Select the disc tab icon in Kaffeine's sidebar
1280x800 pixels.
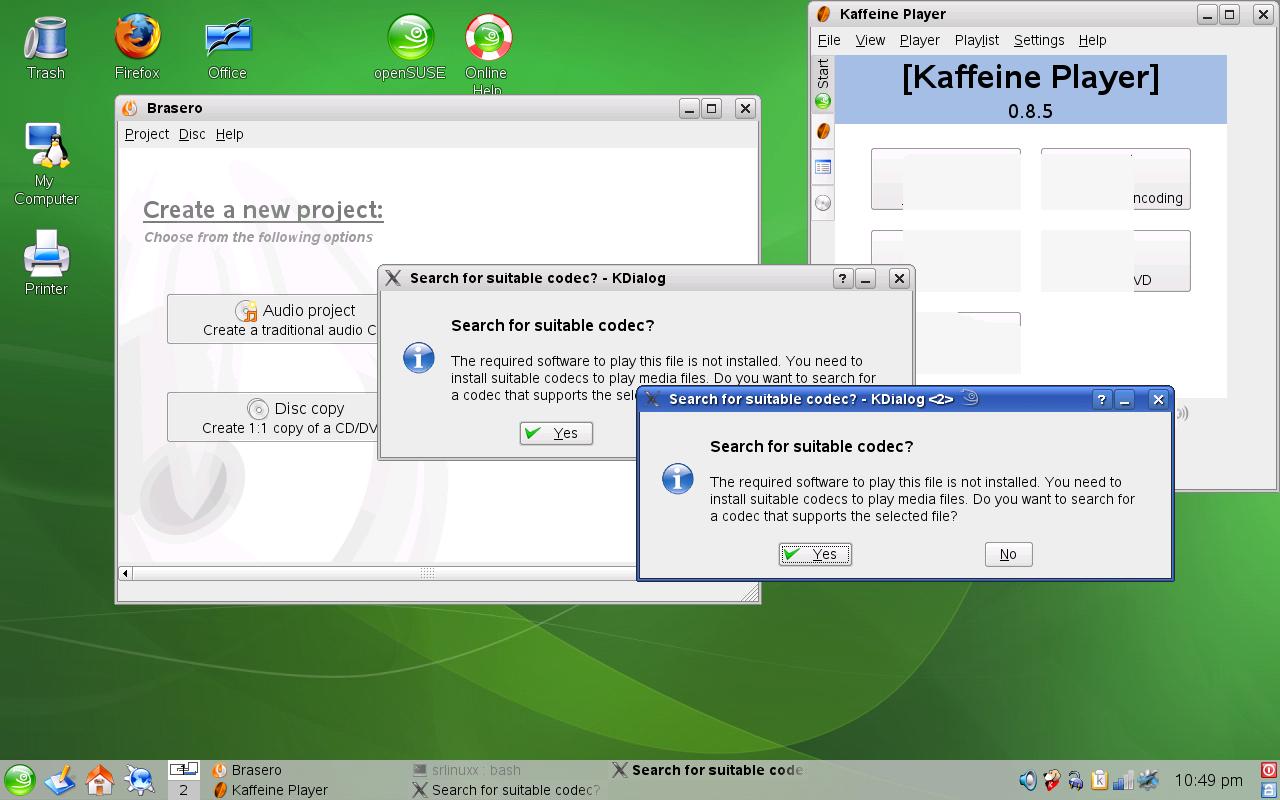click(823, 203)
